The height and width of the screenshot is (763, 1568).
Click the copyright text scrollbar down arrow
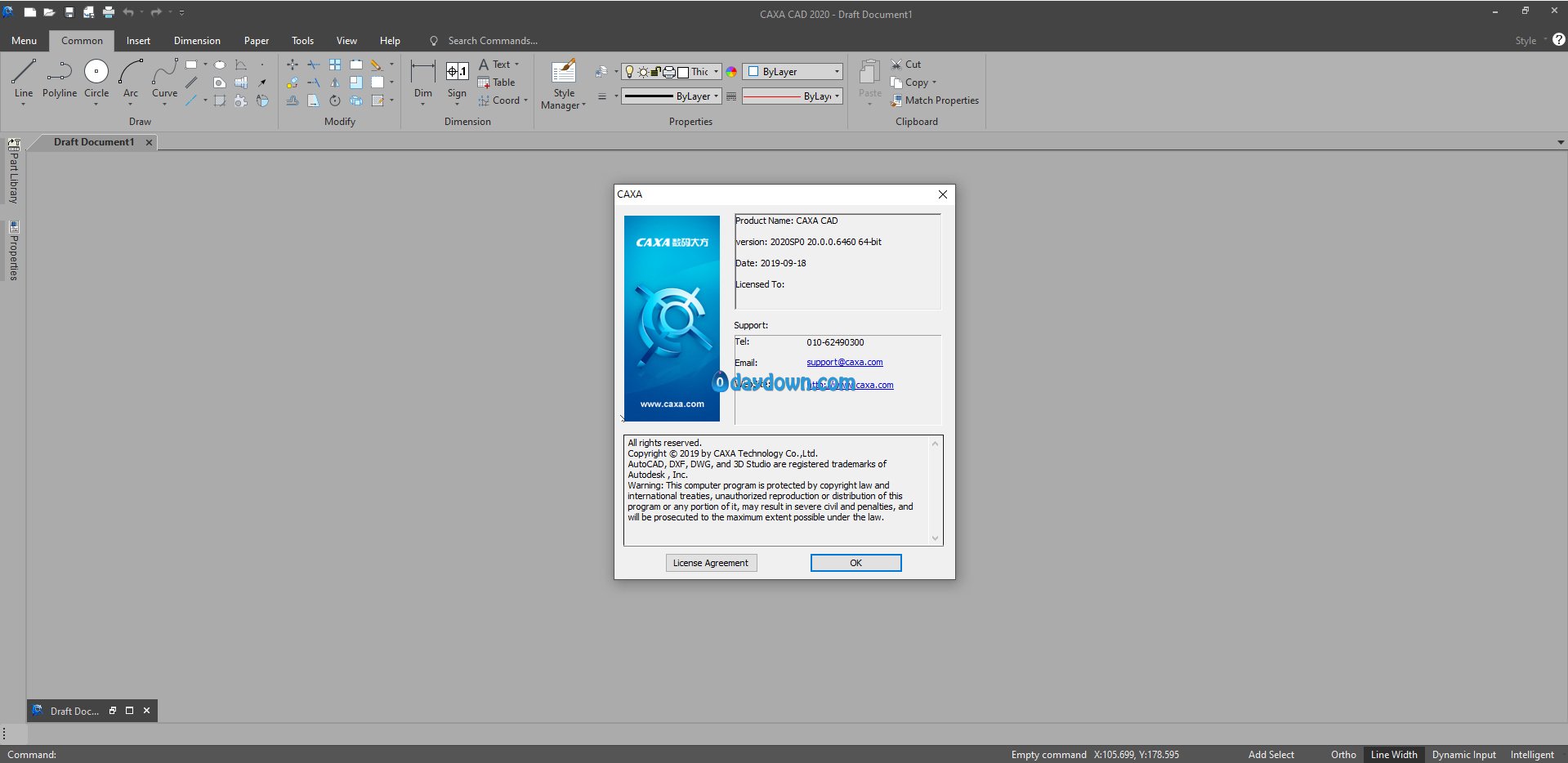pyautogui.click(x=936, y=538)
